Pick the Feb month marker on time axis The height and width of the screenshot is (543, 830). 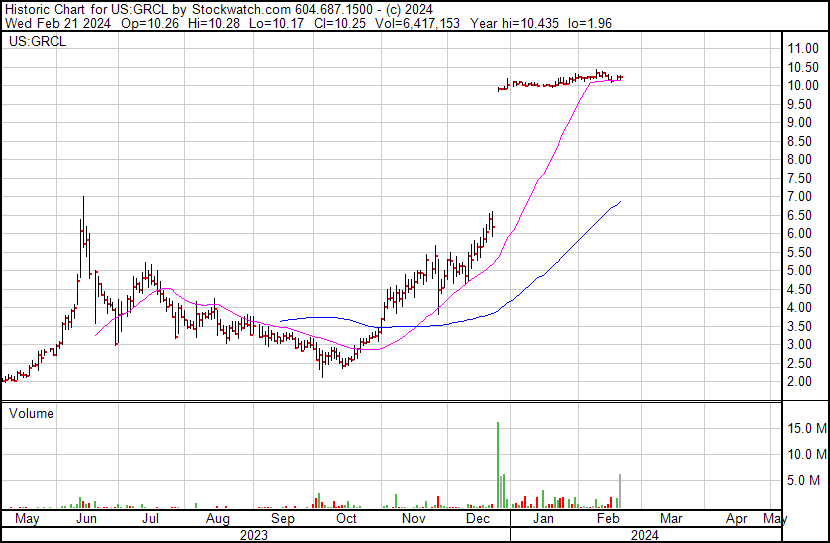[x=607, y=520]
